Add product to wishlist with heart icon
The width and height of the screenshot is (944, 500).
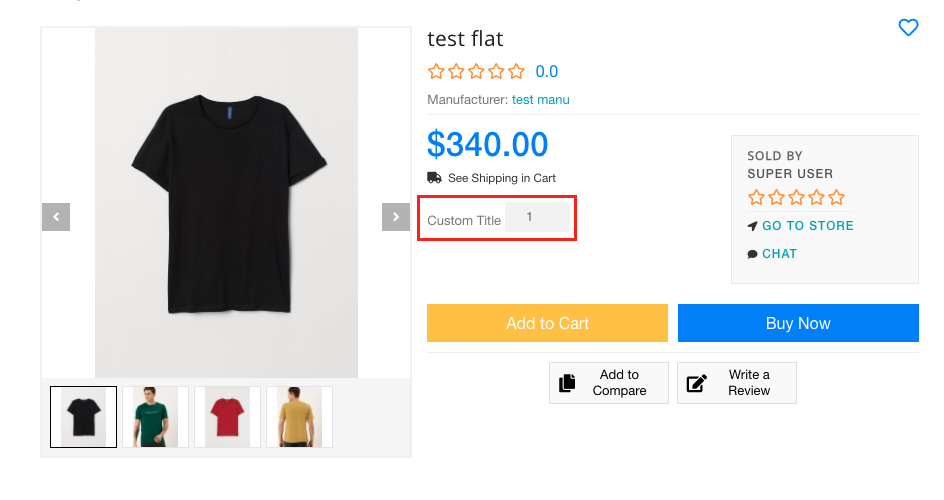(x=908, y=28)
